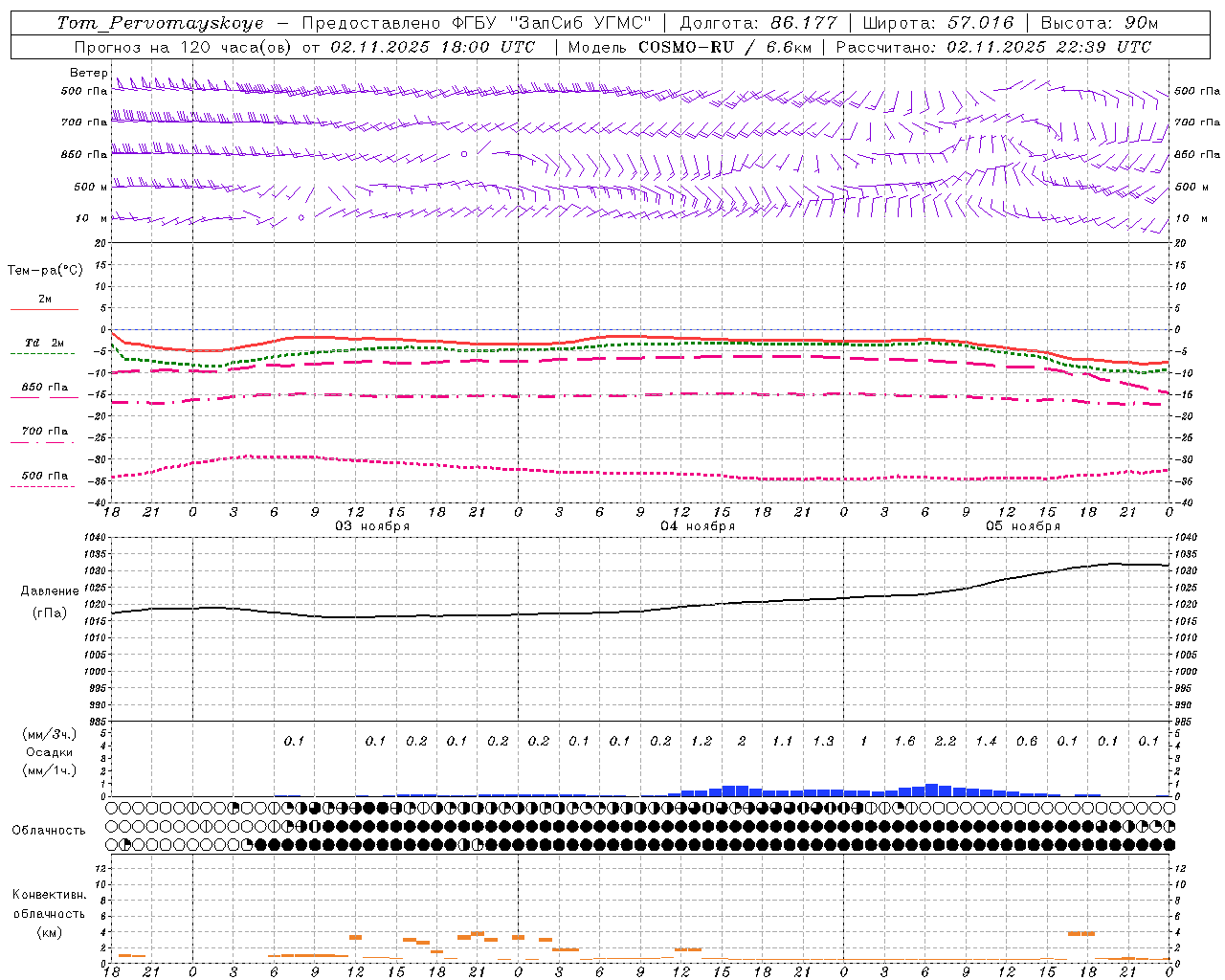Click the Облачность cloud cover label
1225x980 pixels.
tap(49, 831)
